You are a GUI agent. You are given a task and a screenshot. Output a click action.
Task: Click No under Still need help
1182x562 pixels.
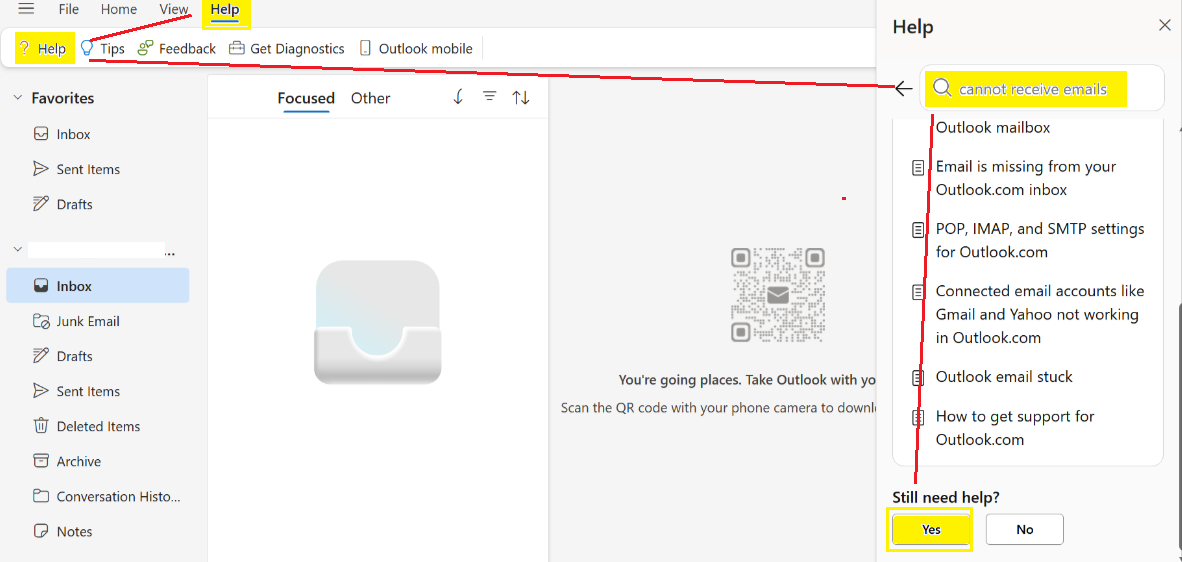[x=1024, y=530]
